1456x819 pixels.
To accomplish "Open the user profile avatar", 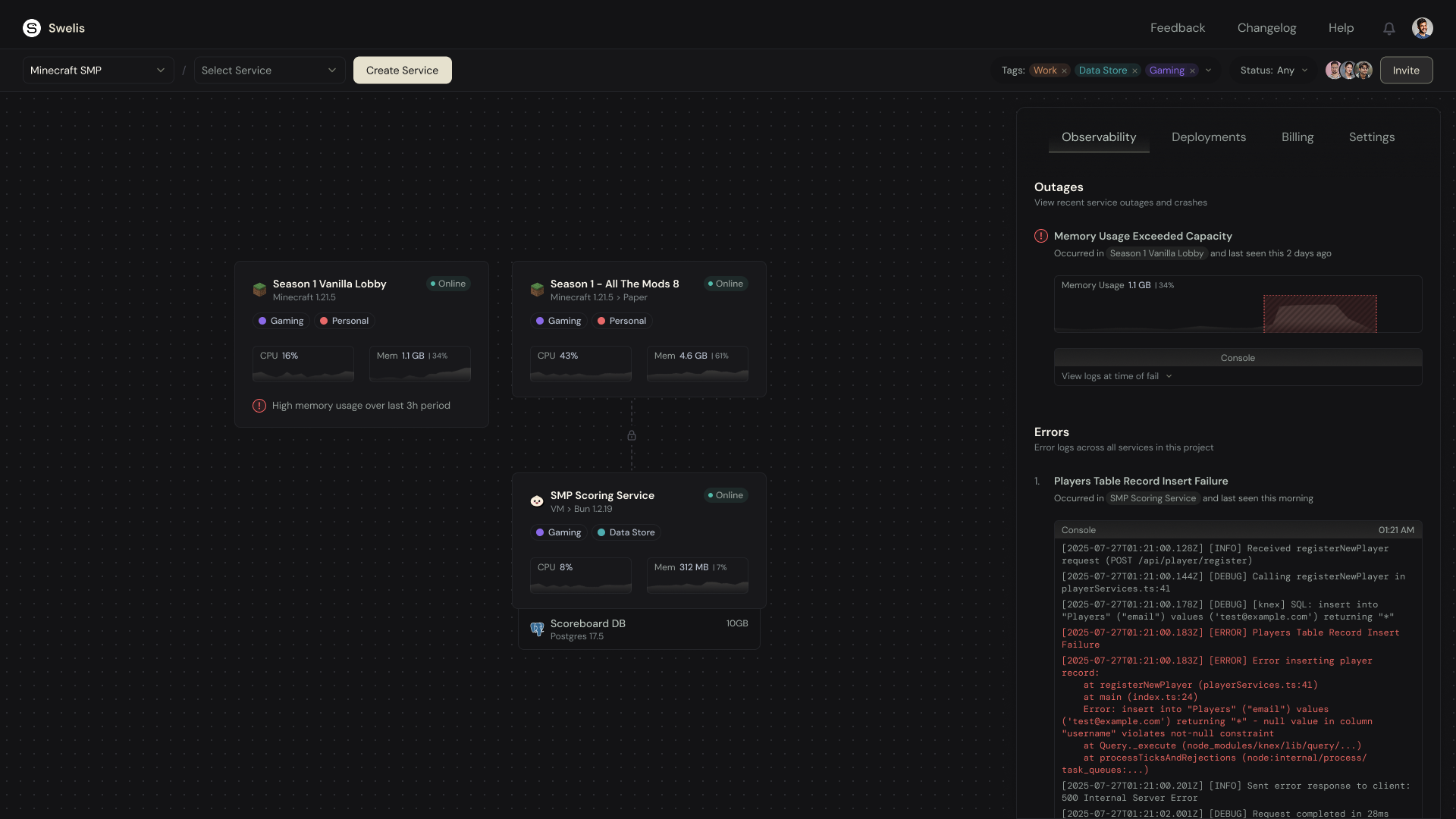I will point(1422,28).
